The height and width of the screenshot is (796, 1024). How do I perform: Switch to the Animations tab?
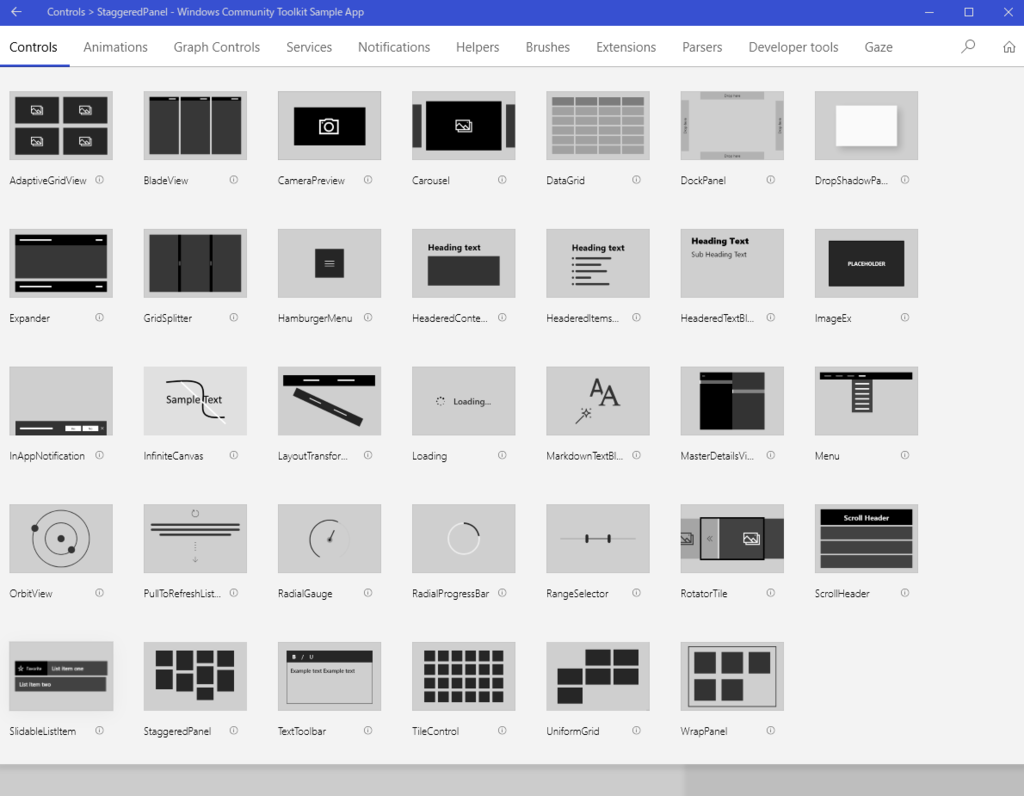tap(116, 47)
